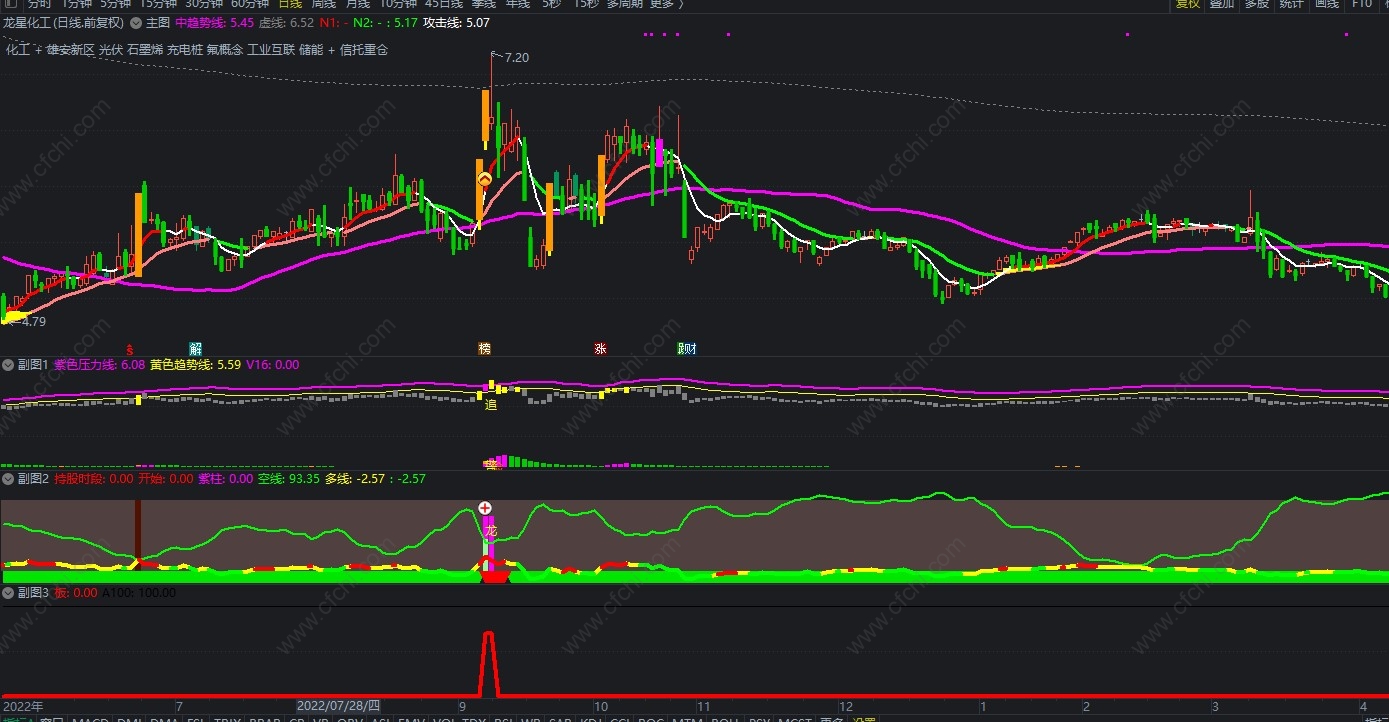Click the 中趋势线: 5.45 indicator value
This screenshot has height=722, width=1389.
pyautogui.click(x=214, y=22)
